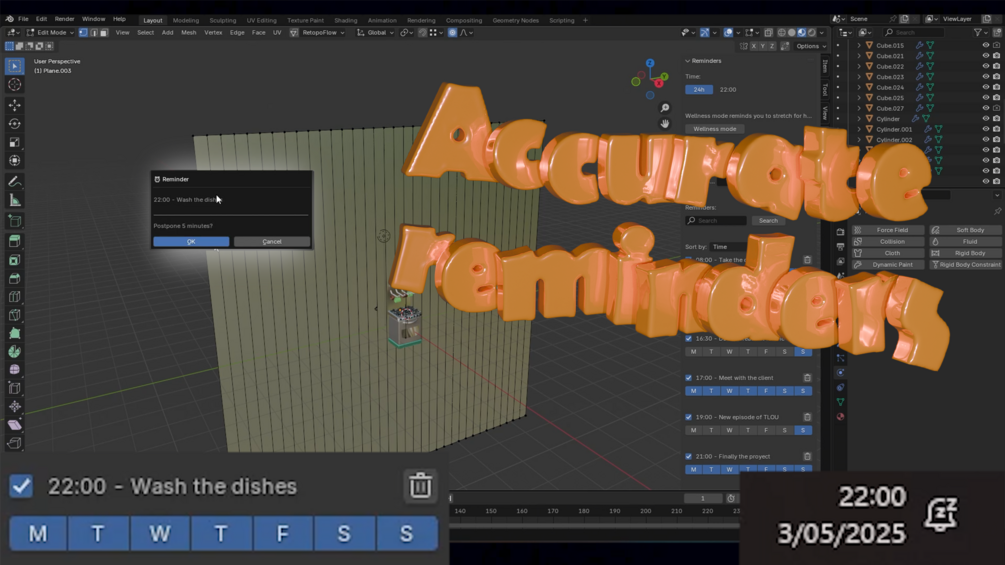Click the Wellness mode button

715,129
